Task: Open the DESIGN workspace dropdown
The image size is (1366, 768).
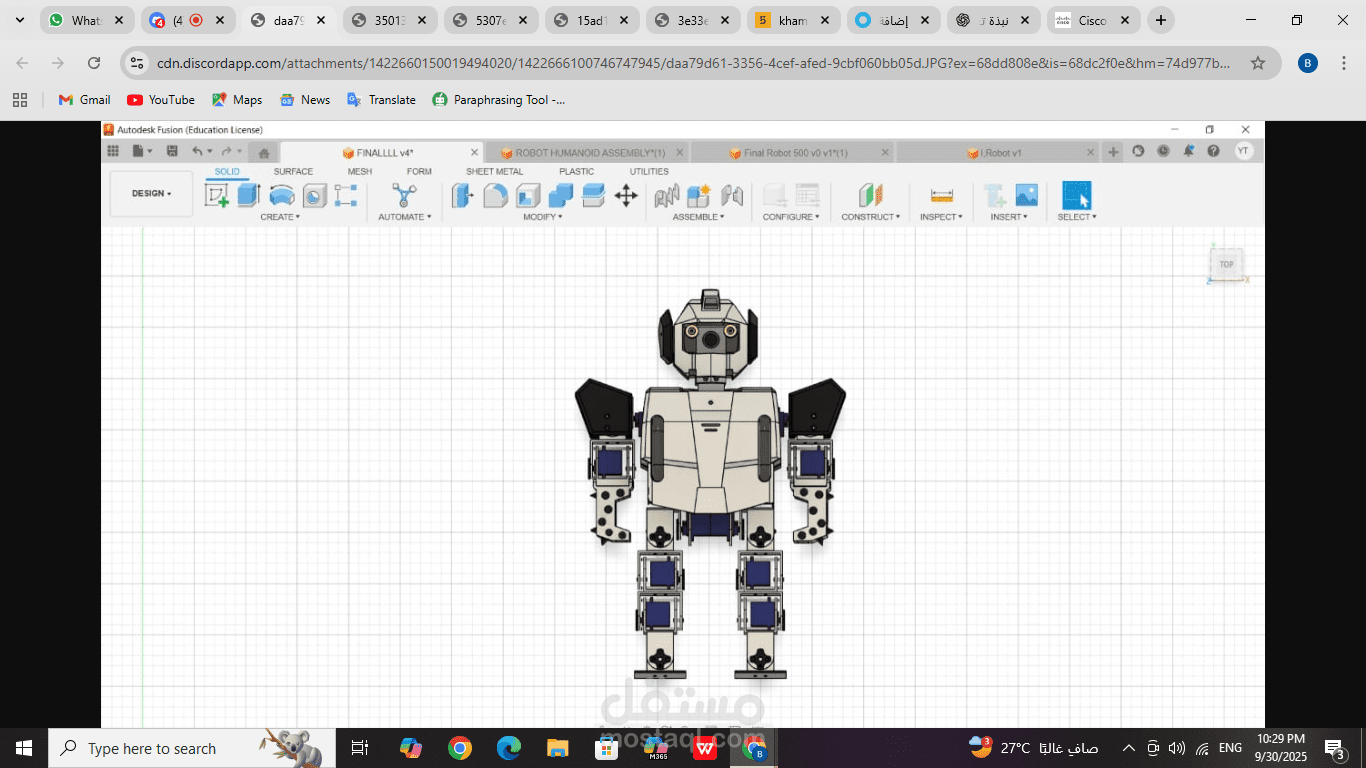Action: [x=151, y=193]
